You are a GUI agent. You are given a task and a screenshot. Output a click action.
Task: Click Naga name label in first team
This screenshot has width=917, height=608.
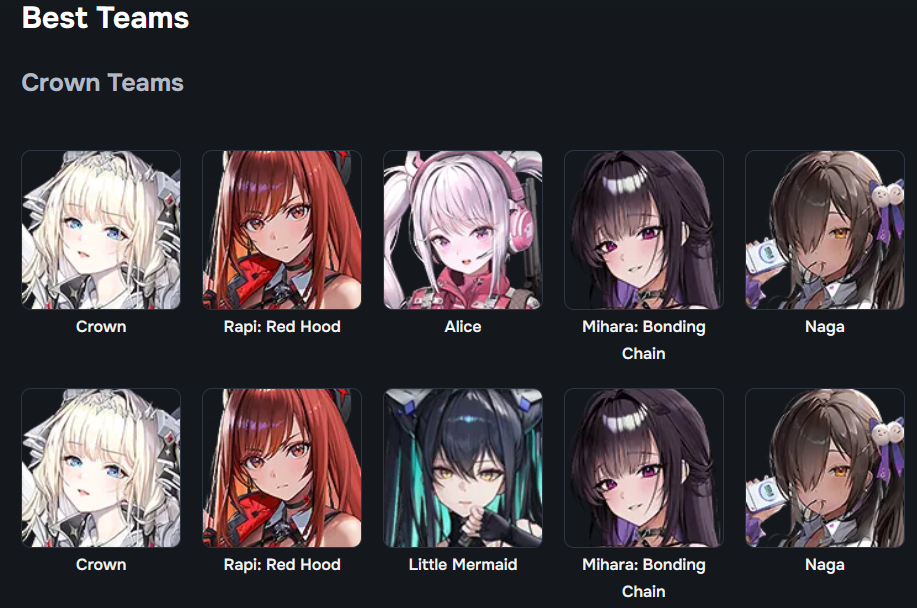tap(825, 327)
